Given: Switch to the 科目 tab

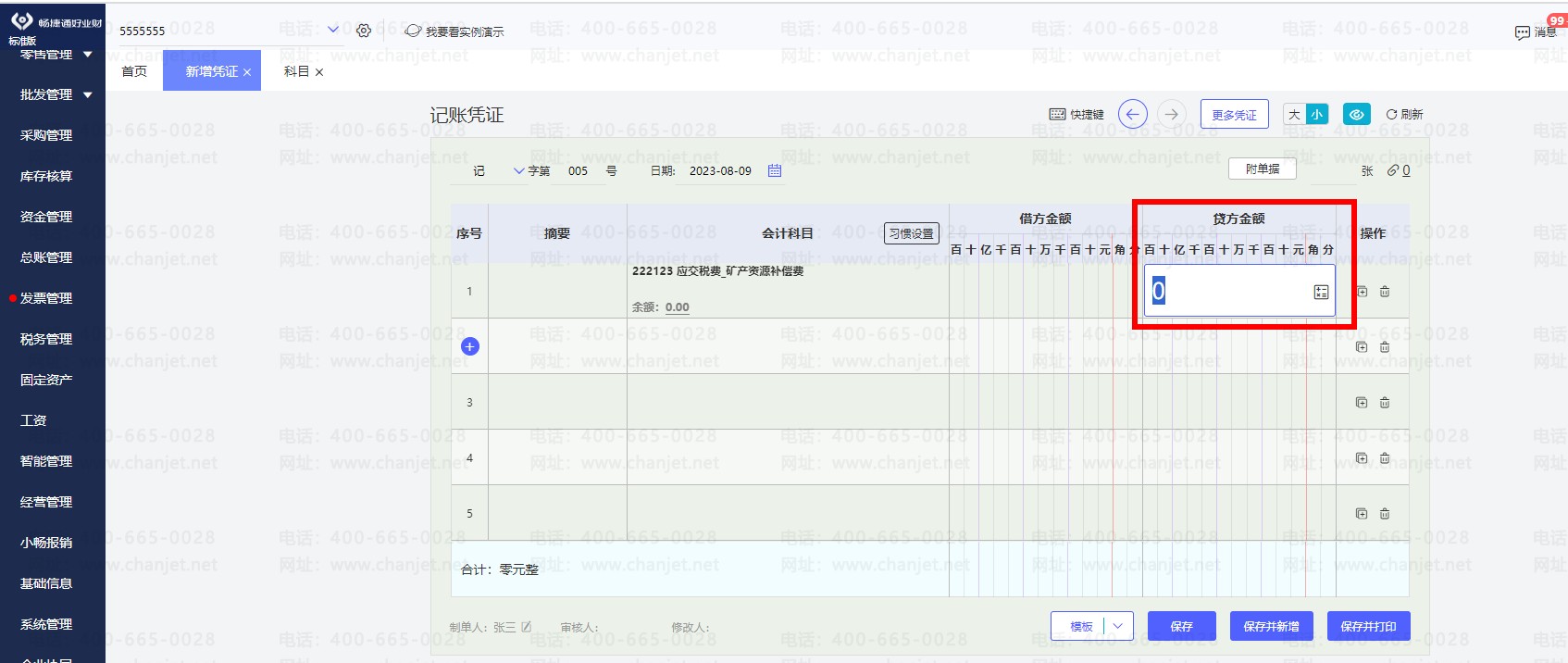Looking at the screenshot, I should click(x=296, y=71).
